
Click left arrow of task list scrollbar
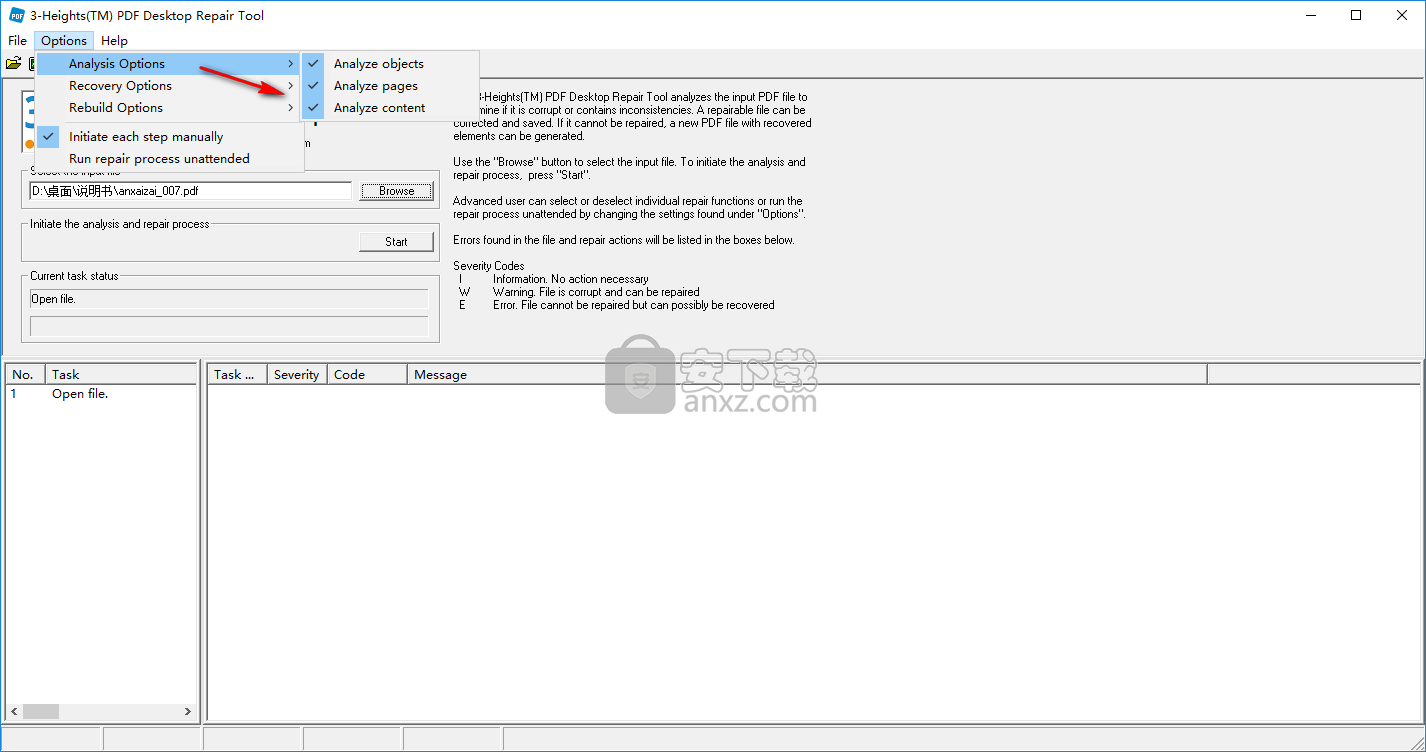pyautogui.click(x=14, y=712)
